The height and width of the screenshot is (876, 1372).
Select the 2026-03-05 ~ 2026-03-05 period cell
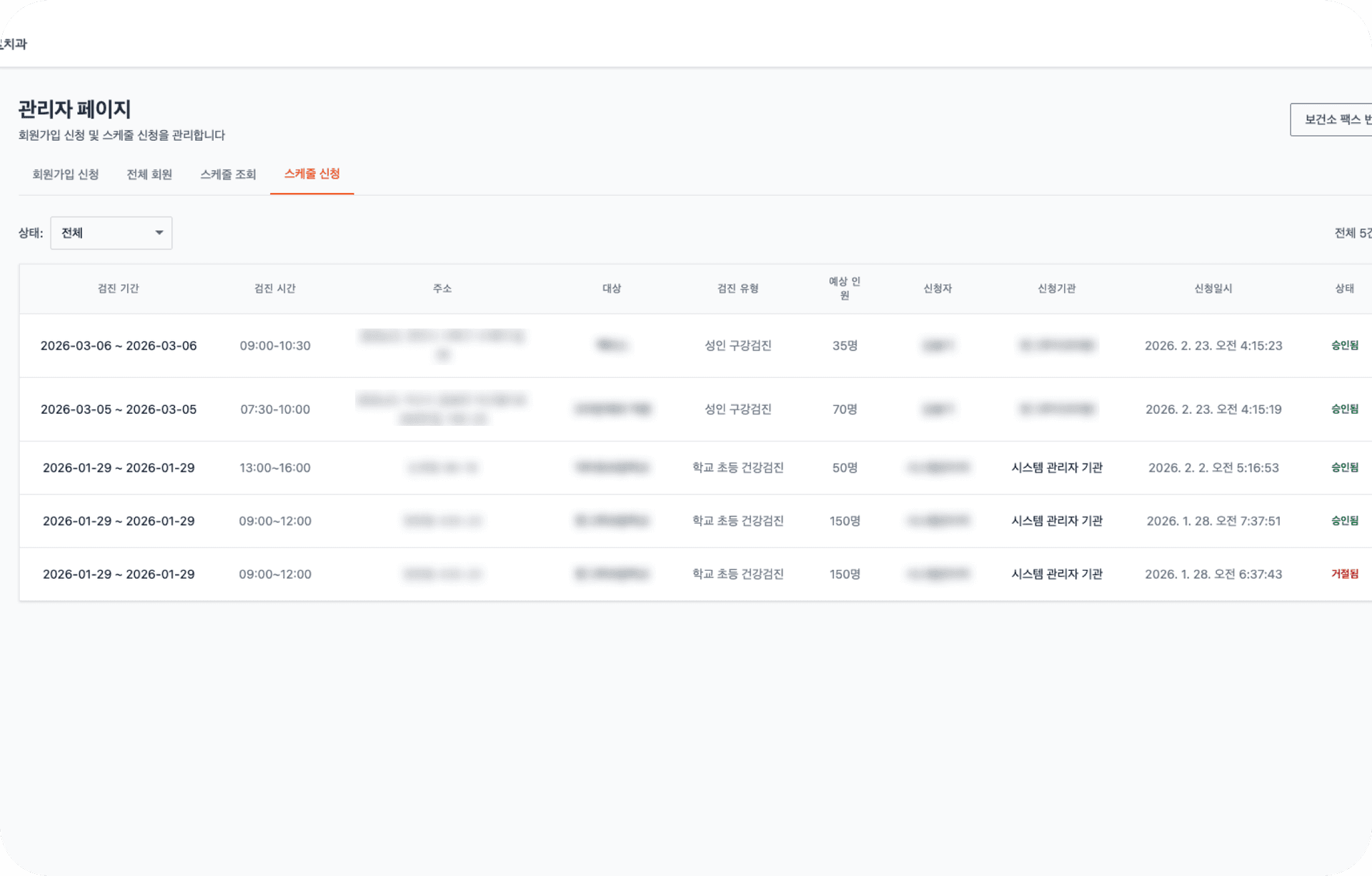pos(119,409)
